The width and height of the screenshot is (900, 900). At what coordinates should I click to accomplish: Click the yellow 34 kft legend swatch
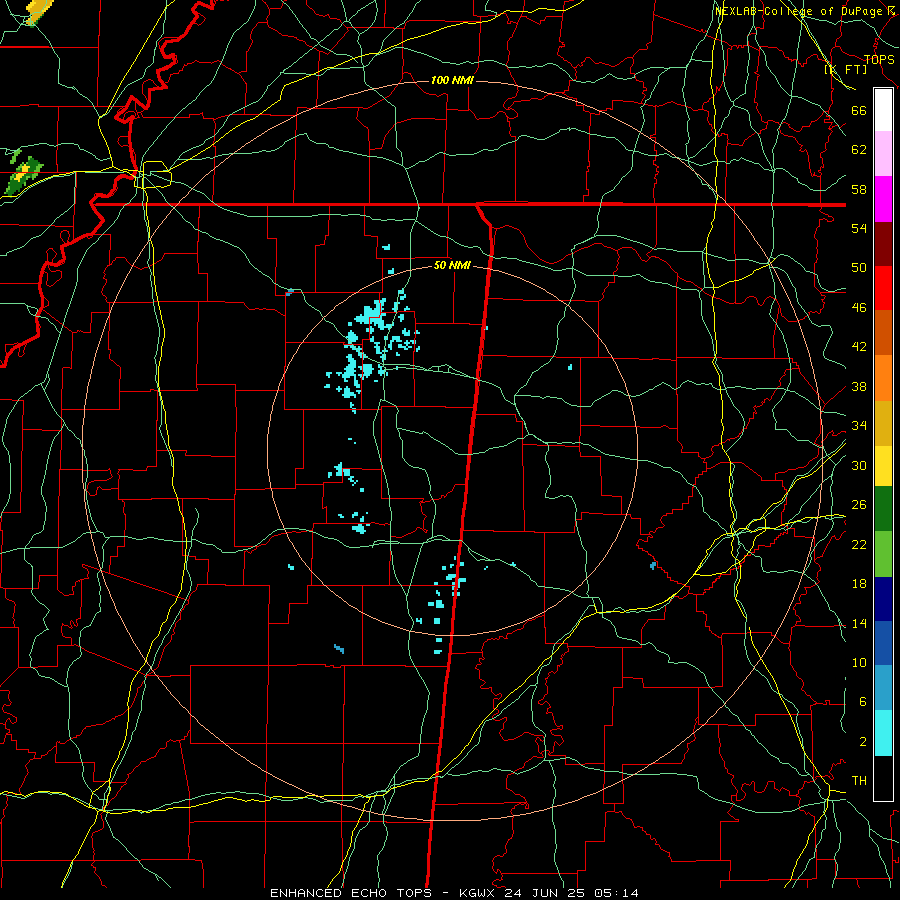click(883, 466)
